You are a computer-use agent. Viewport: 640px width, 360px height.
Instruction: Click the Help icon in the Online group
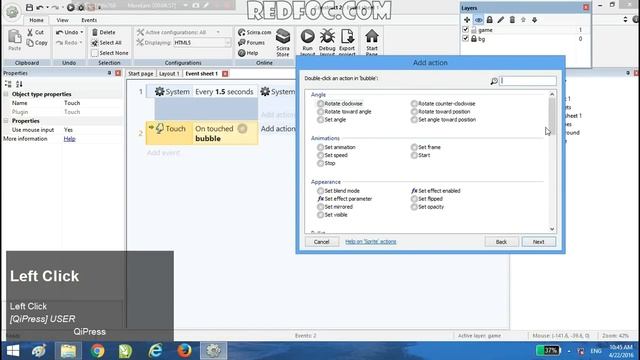(242, 53)
